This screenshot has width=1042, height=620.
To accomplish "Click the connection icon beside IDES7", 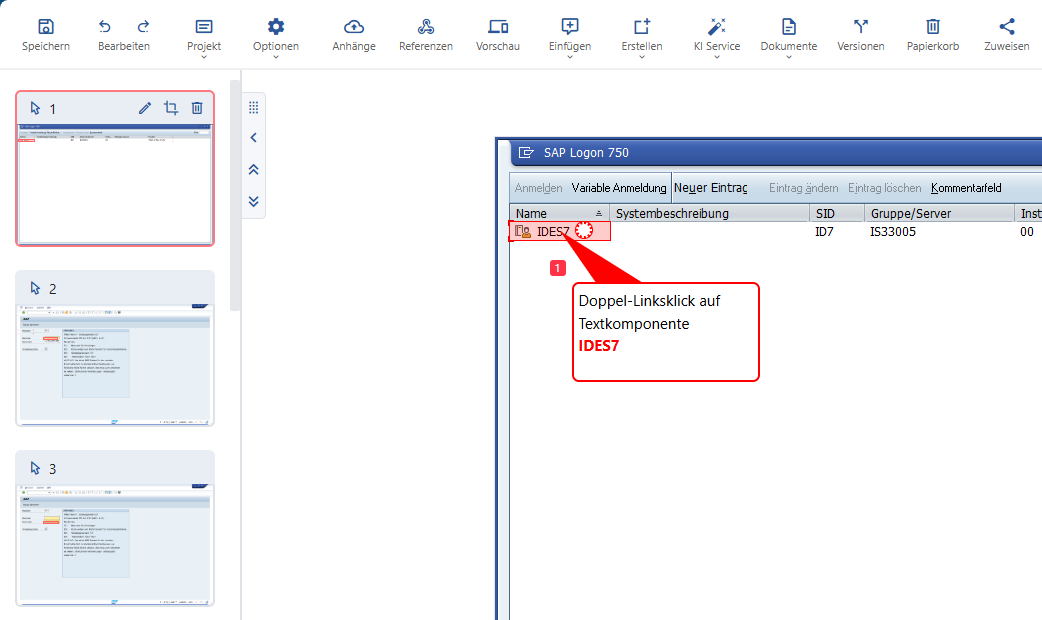I will 523,231.
